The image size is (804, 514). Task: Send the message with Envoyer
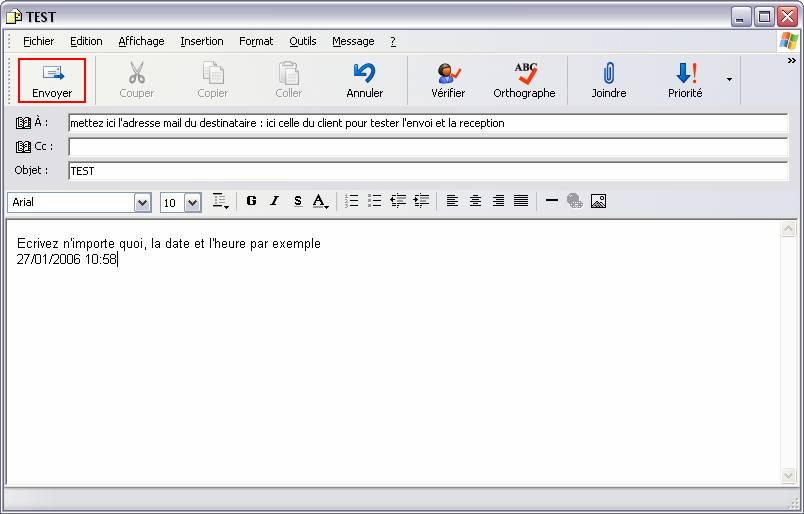(x=52, y=81)
